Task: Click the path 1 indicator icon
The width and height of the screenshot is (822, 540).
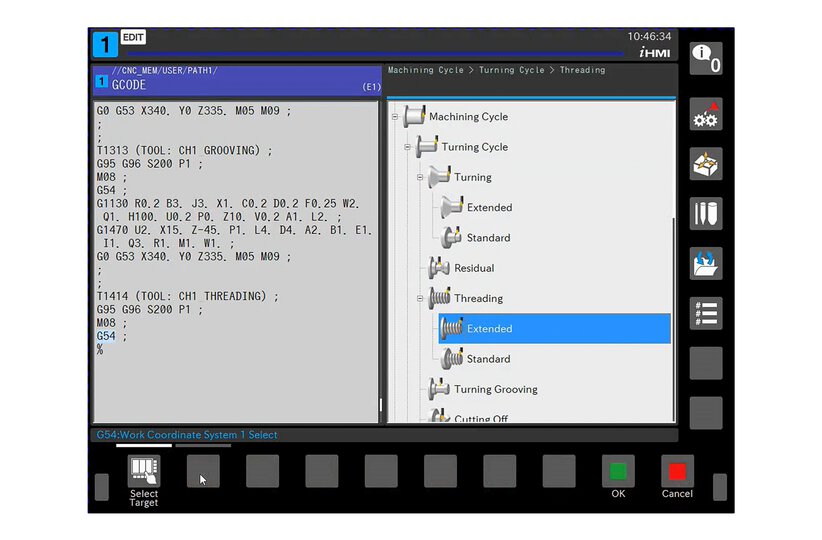Action: (x=105, y=45)
